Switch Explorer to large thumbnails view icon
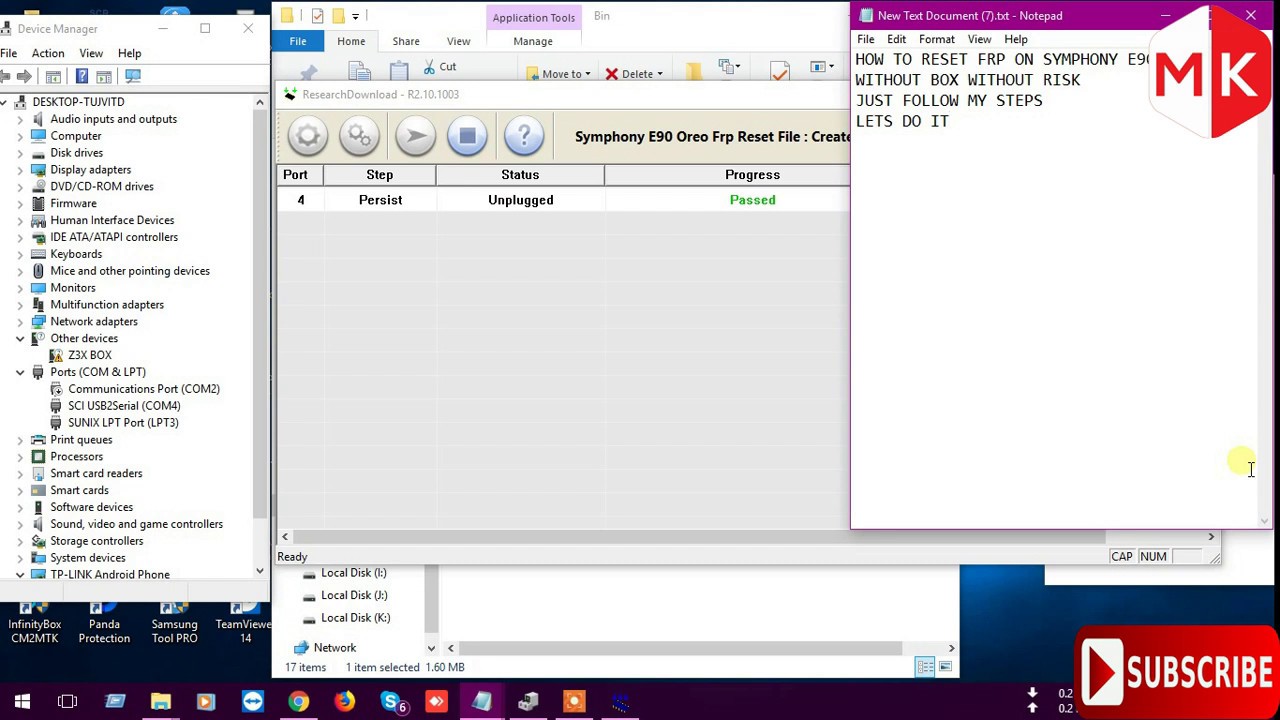The image size is (1280, 720). click(x=945, y=667)
